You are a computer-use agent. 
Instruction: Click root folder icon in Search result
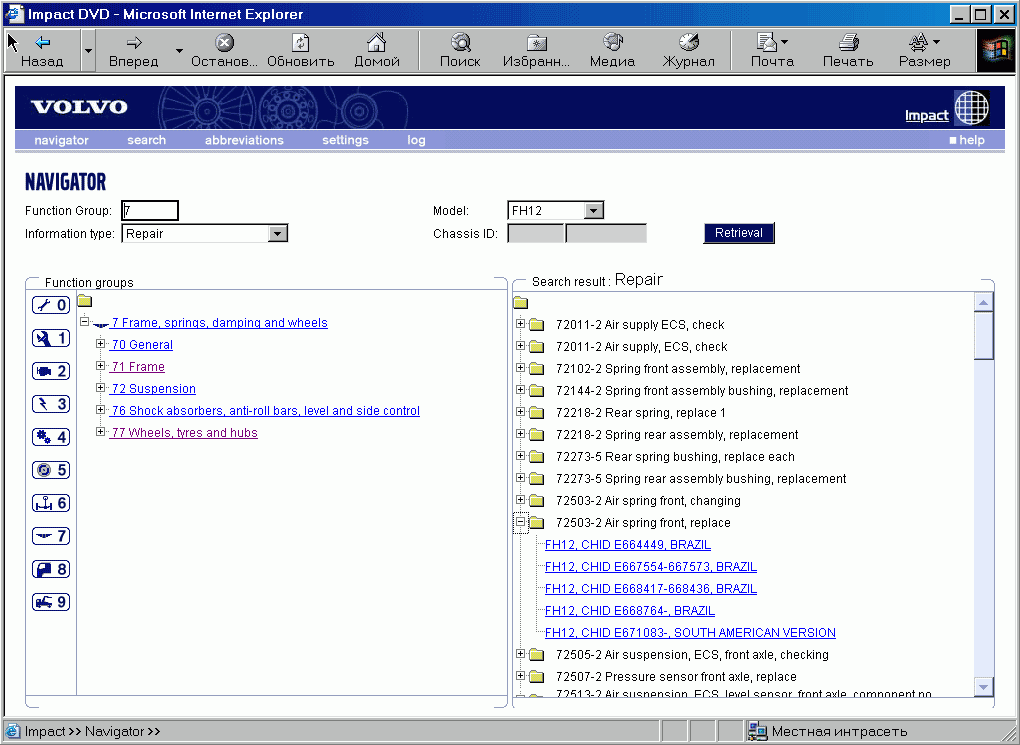click(x=520, y=303)
